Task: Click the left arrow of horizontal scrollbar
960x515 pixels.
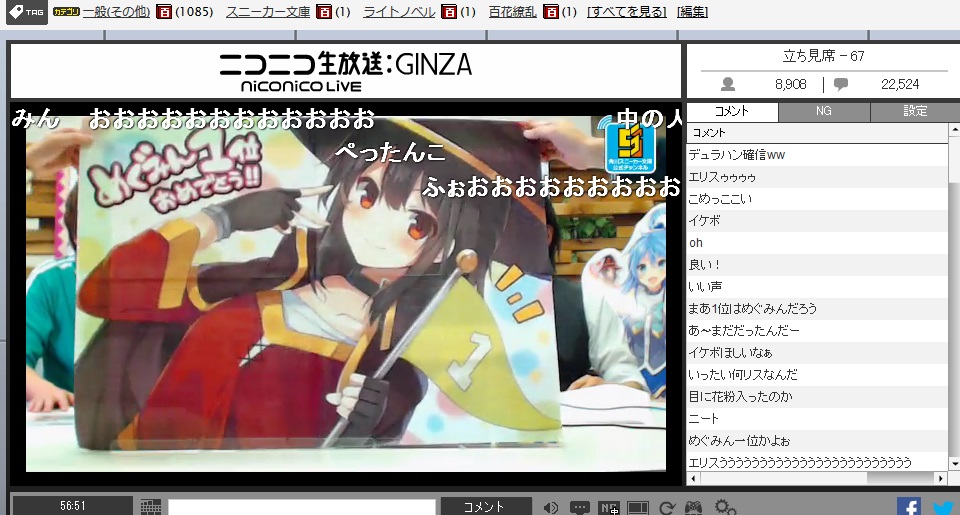Action: point(693,478)
